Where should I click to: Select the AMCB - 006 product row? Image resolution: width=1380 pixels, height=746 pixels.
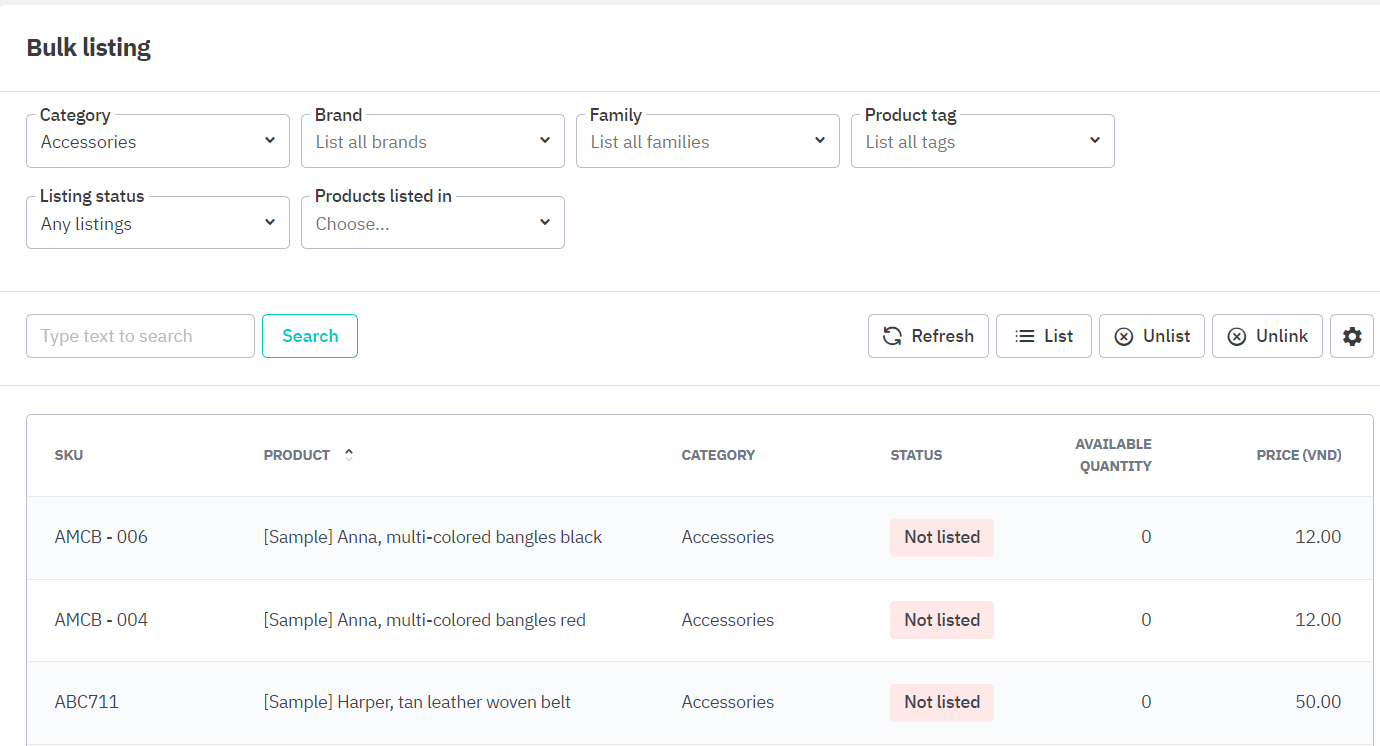[x=432, y=537]
